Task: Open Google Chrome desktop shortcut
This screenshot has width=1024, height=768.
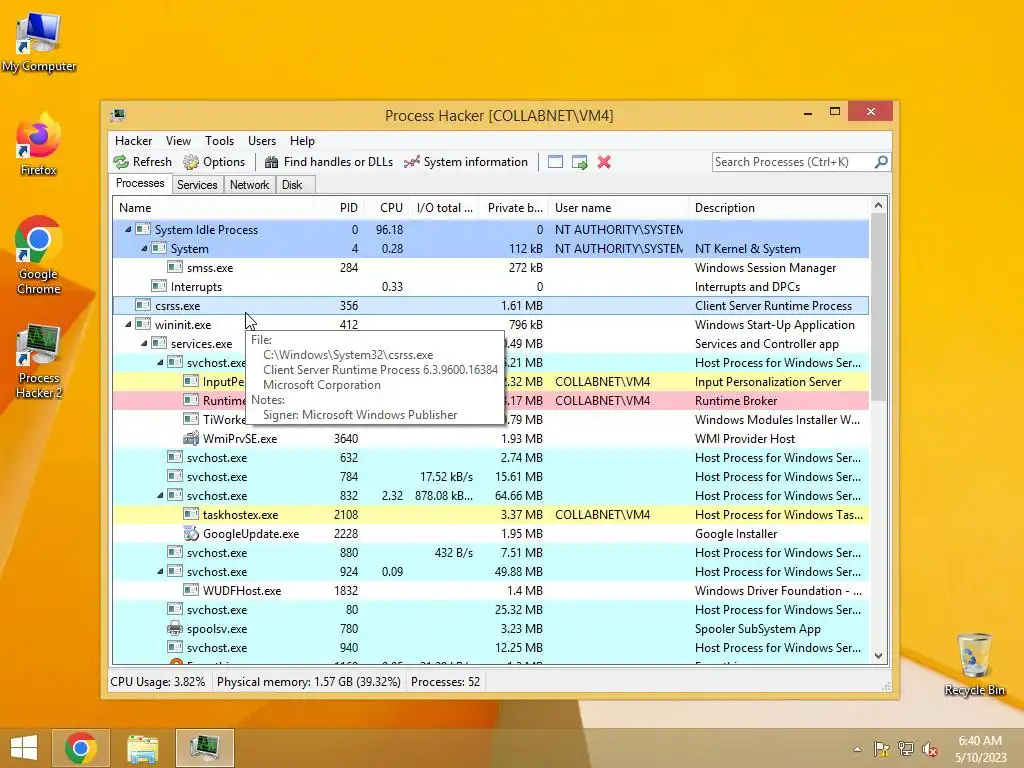Action: pyautogui.click(x=39, y=255)
